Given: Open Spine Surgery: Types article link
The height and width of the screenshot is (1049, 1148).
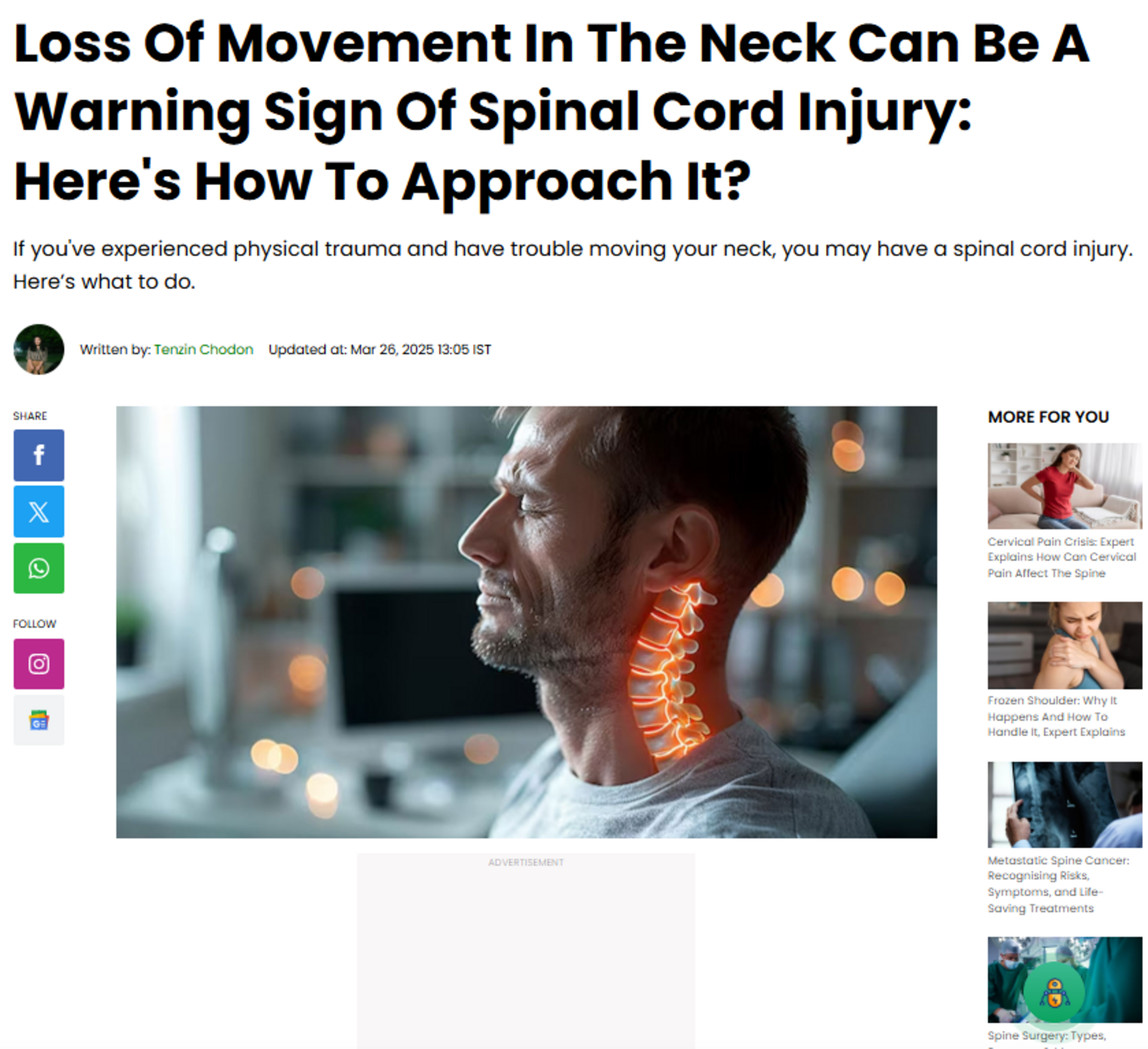Looking at the screenshot, I should pos(1047,1036).
